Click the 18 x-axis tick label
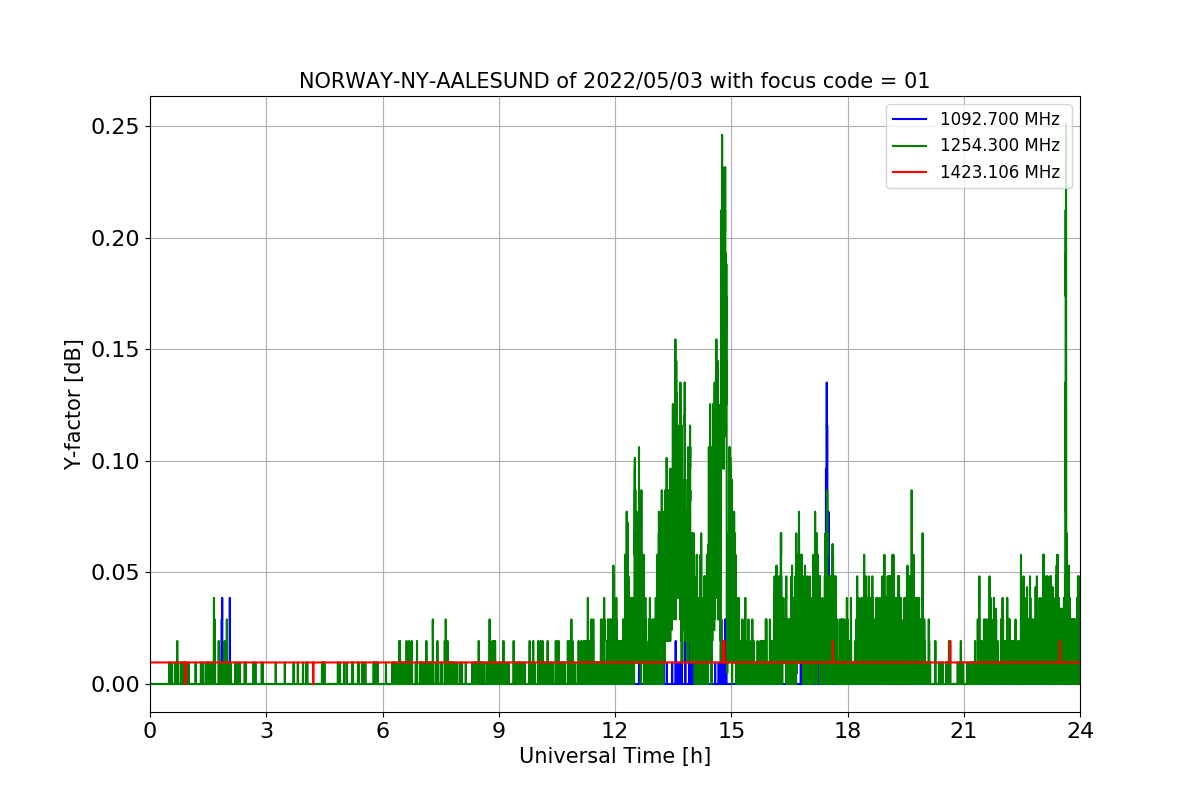This screenshot has height=800, width=1200. tap(848, 730)
